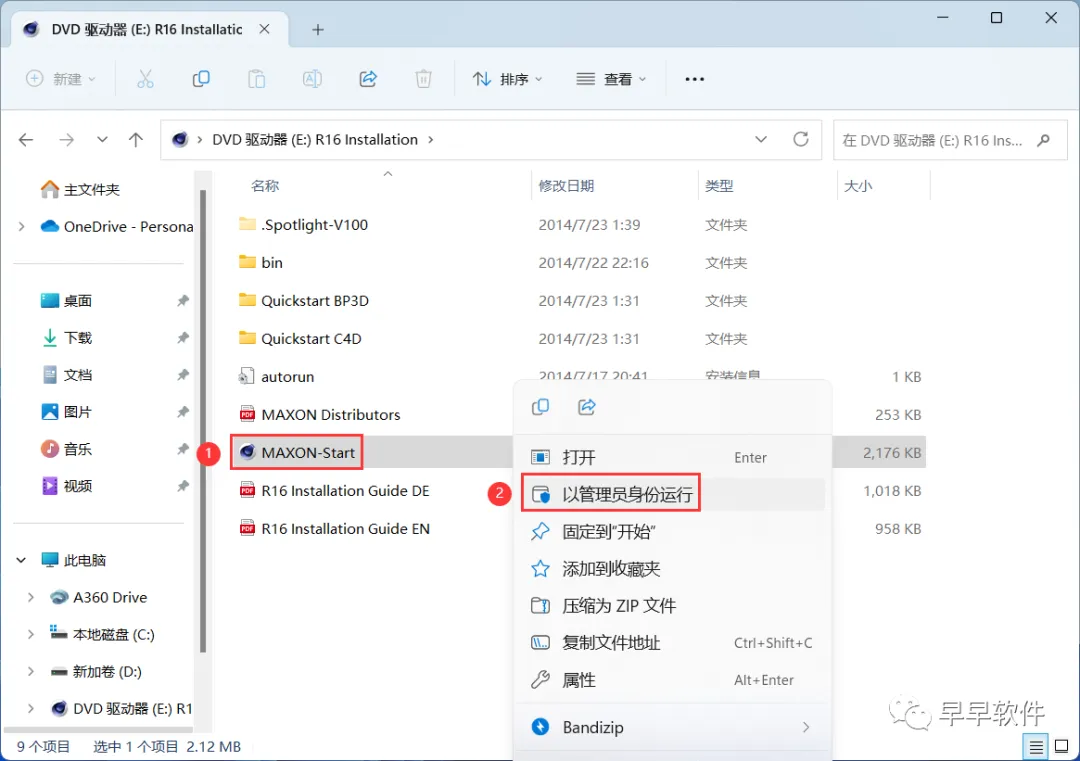Expand the DVD 驱动器 (E:) tree node
This screenshot has width=1080, height=761.
point(30,709)
